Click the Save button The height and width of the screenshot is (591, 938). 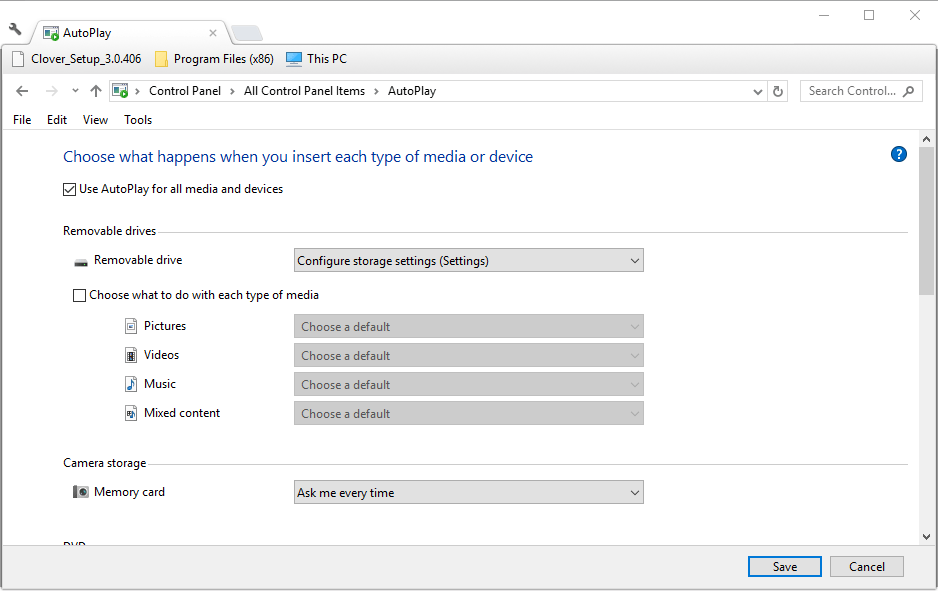click(785, 567)
